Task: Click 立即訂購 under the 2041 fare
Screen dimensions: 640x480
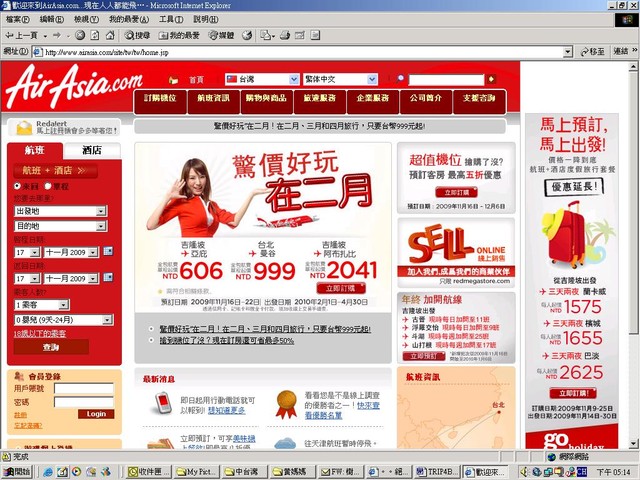Action: 341,289
